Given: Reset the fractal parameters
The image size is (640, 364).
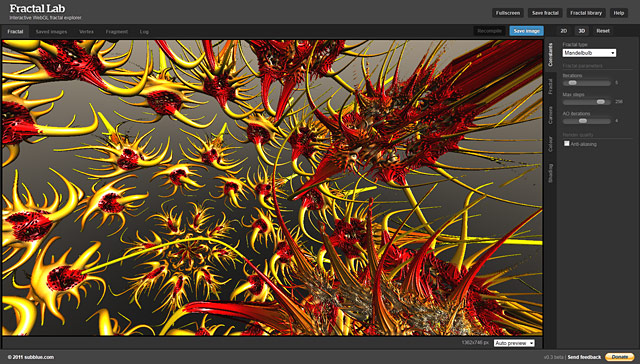Looking at the screenshot, I should pos(603,31).
